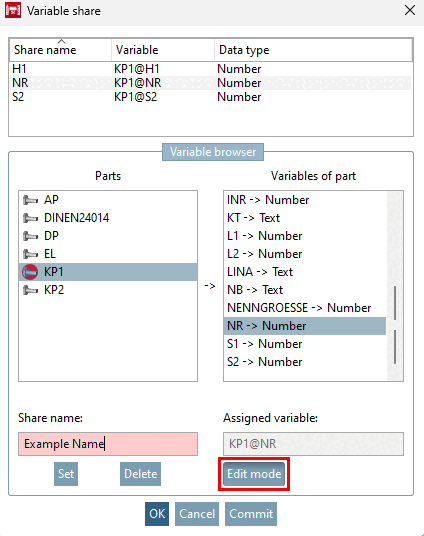Image resolution: width=424 pixels, height=536 pixels.
Task: Select the AP part in Parts list
Action: pyautogui.click(x=108, y=200)
